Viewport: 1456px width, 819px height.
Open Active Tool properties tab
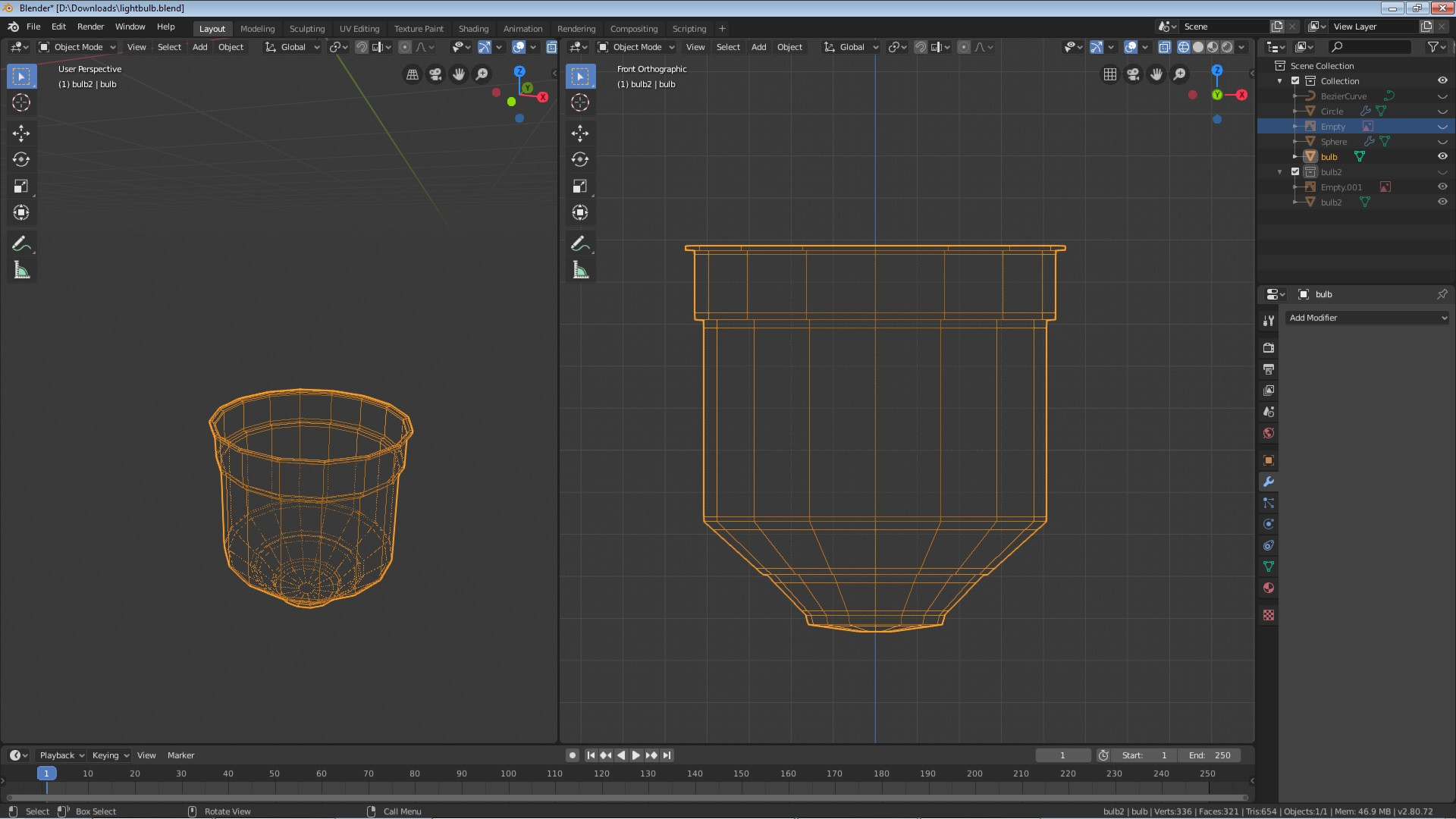1269,321
